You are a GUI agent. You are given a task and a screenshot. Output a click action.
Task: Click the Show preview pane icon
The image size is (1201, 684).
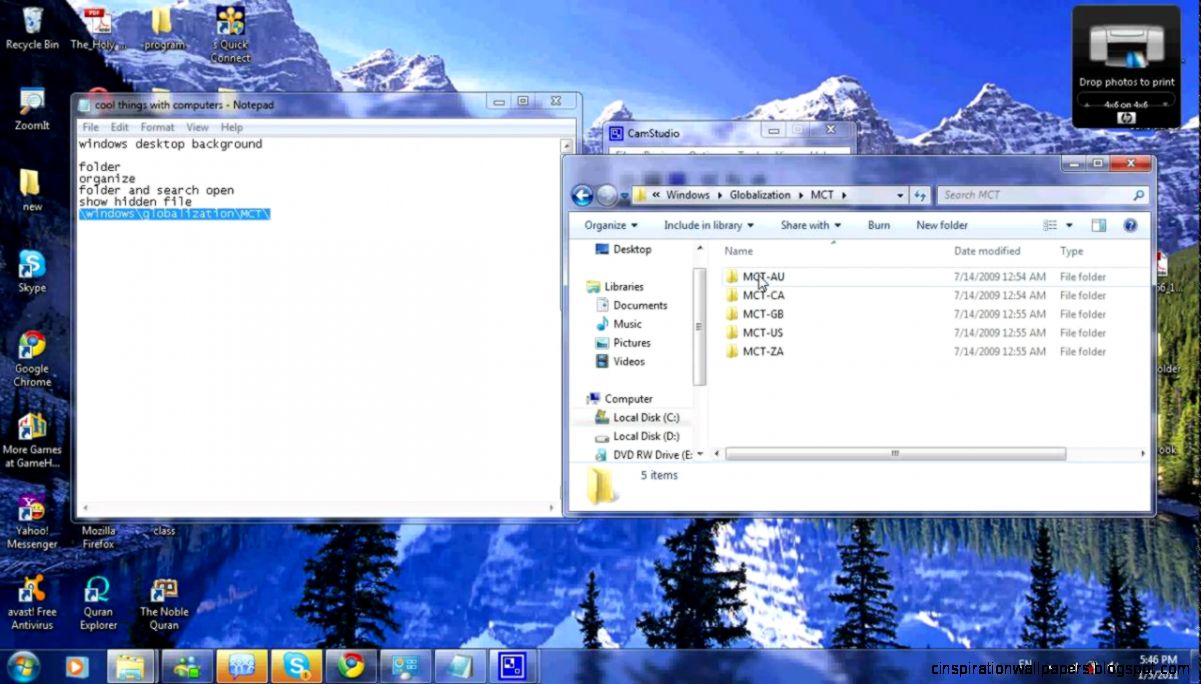click(x=1097, y=224)
